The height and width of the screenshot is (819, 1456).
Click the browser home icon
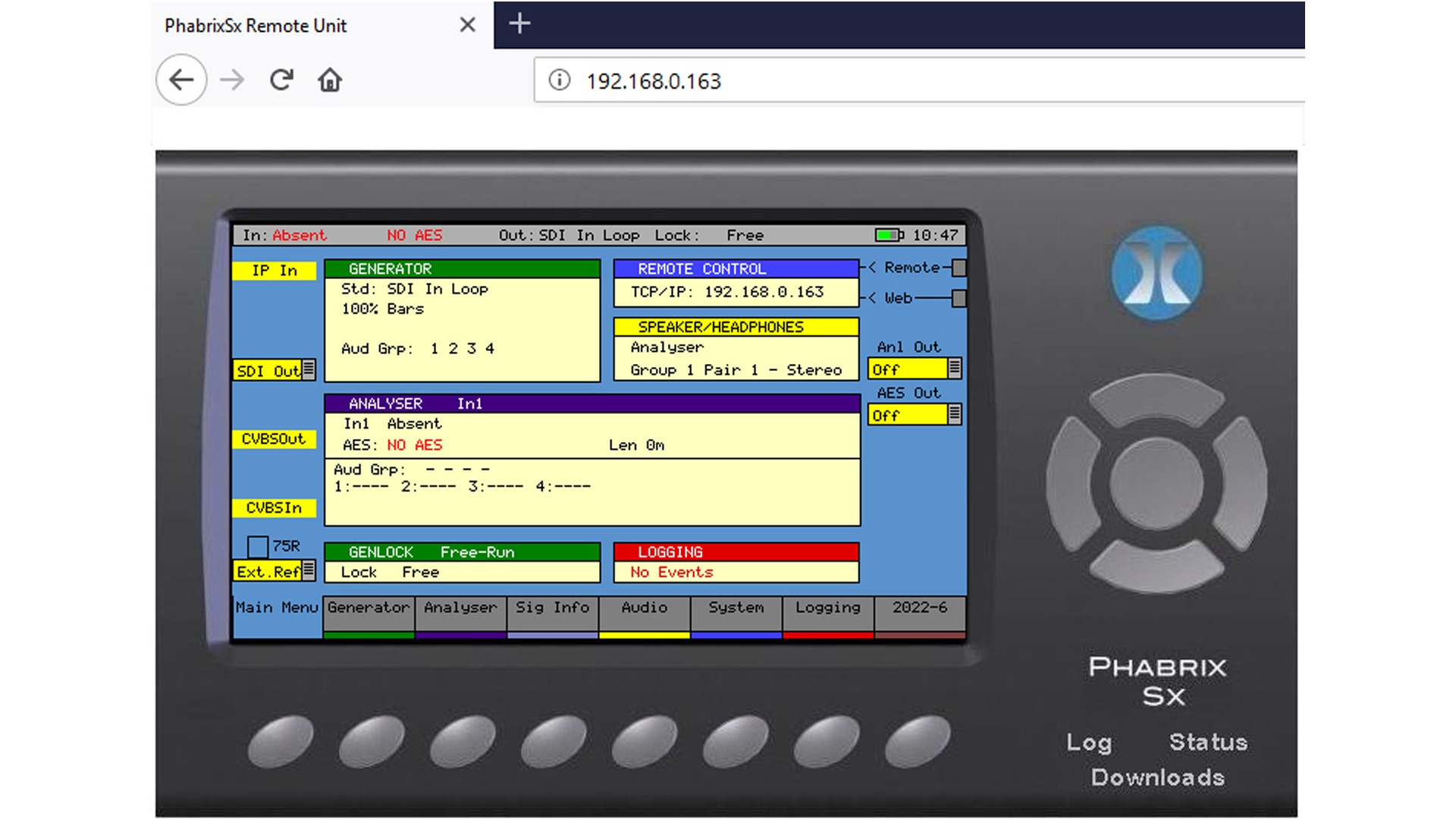click(x=331, y=80)
